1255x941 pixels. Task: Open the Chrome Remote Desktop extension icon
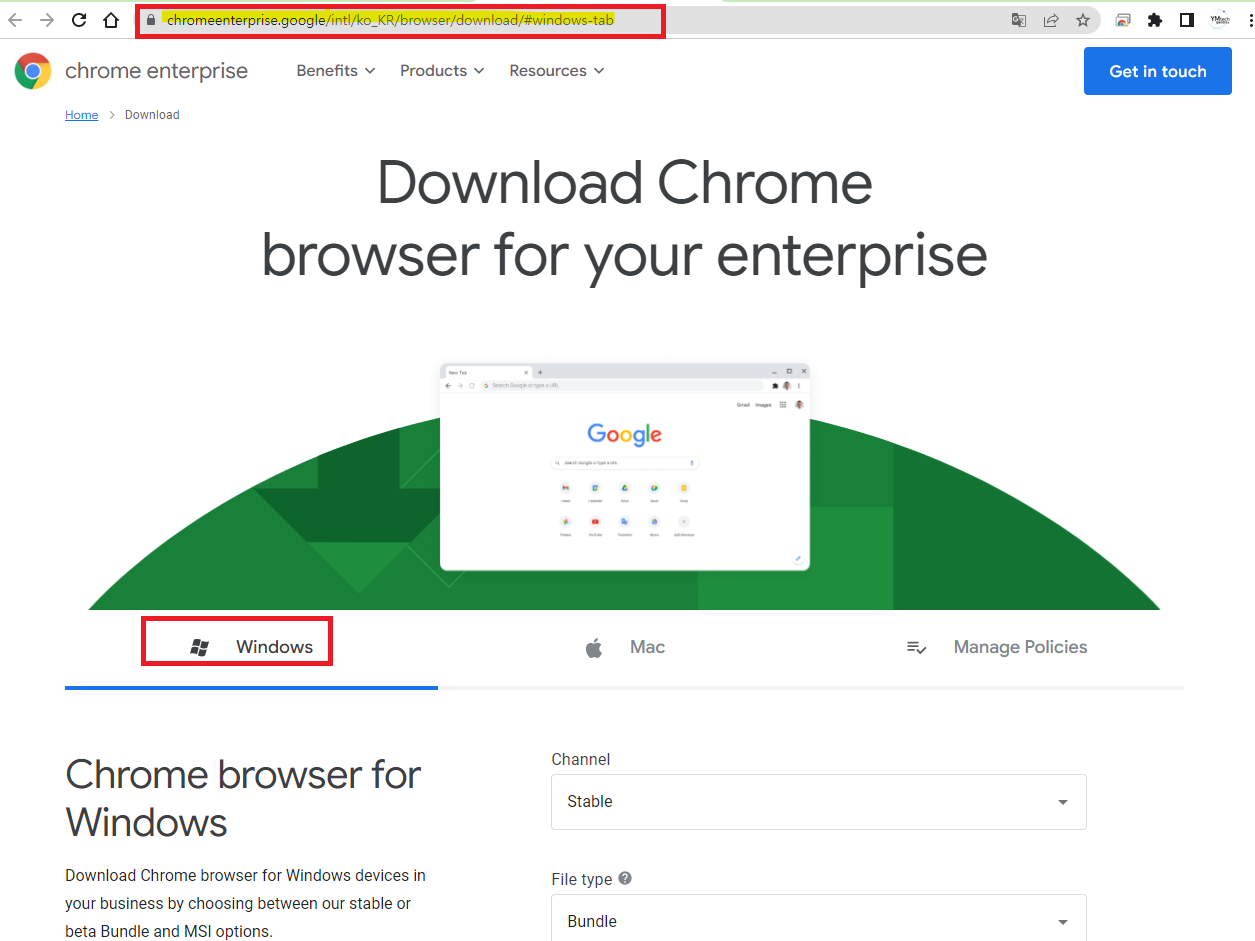[x=1123, y=20]
